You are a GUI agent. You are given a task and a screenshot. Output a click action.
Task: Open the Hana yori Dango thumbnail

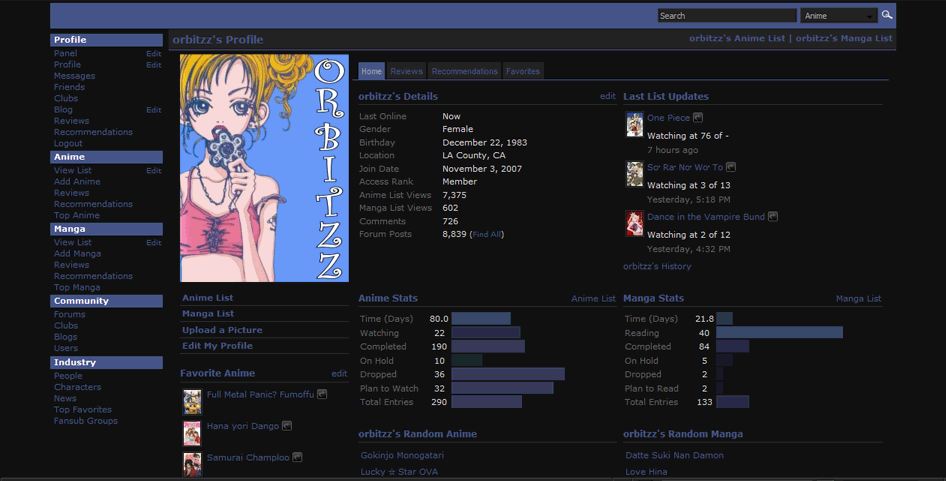192,433
